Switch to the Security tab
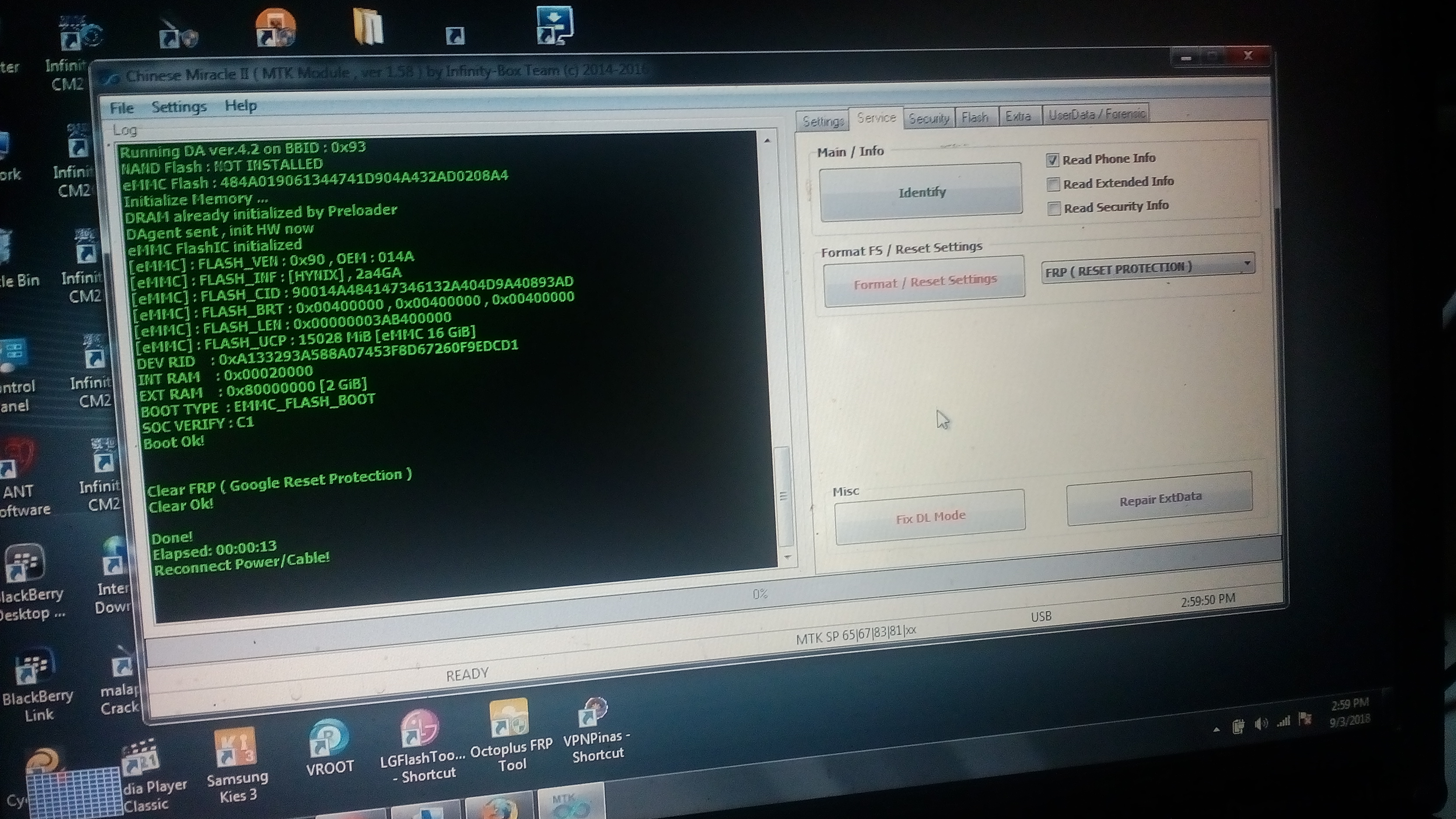The image size is (1456, 819). pyautogui.click(x=928, y=119)
